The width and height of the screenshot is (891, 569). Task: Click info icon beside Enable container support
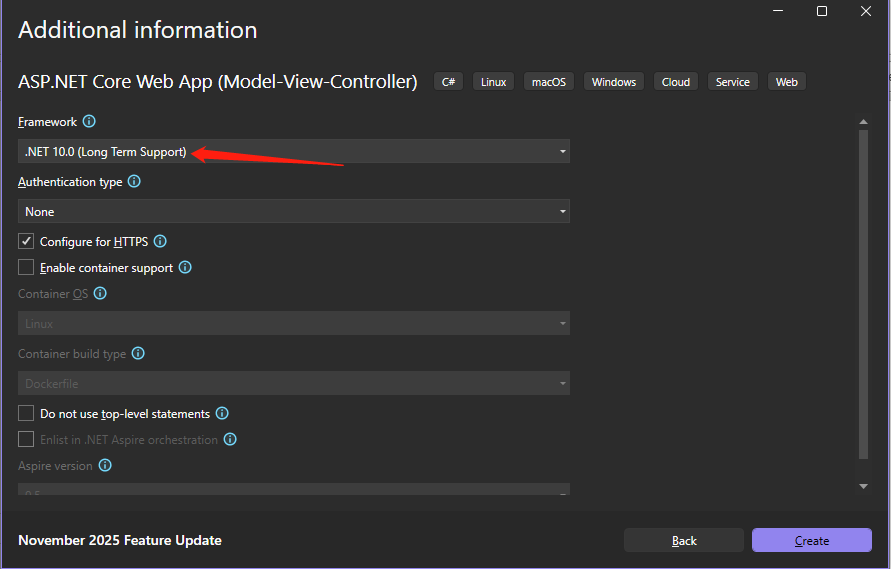pyautogui.click(x=185, y=268)
